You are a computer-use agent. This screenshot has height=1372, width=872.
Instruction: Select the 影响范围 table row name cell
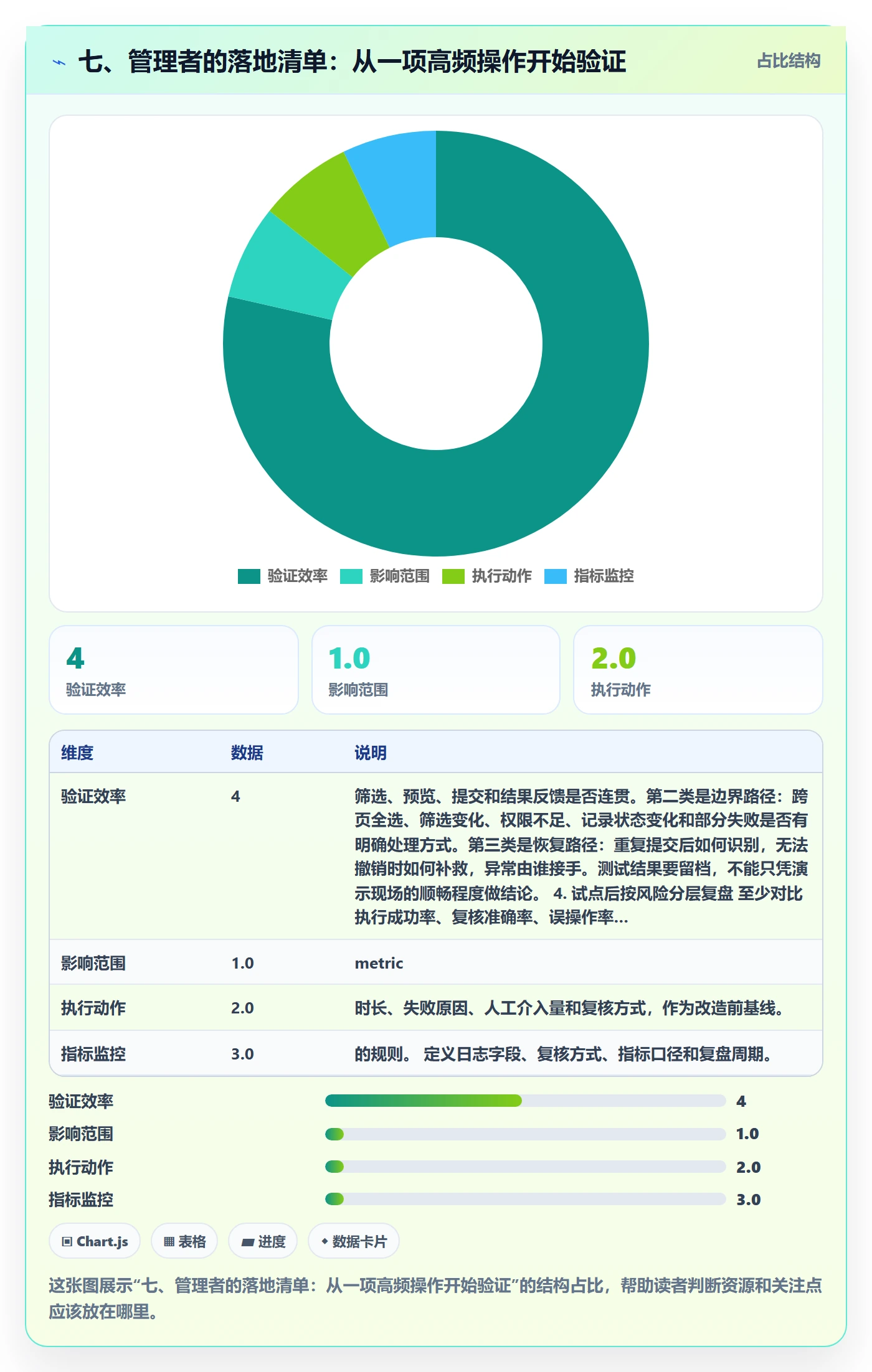[93, 963]
